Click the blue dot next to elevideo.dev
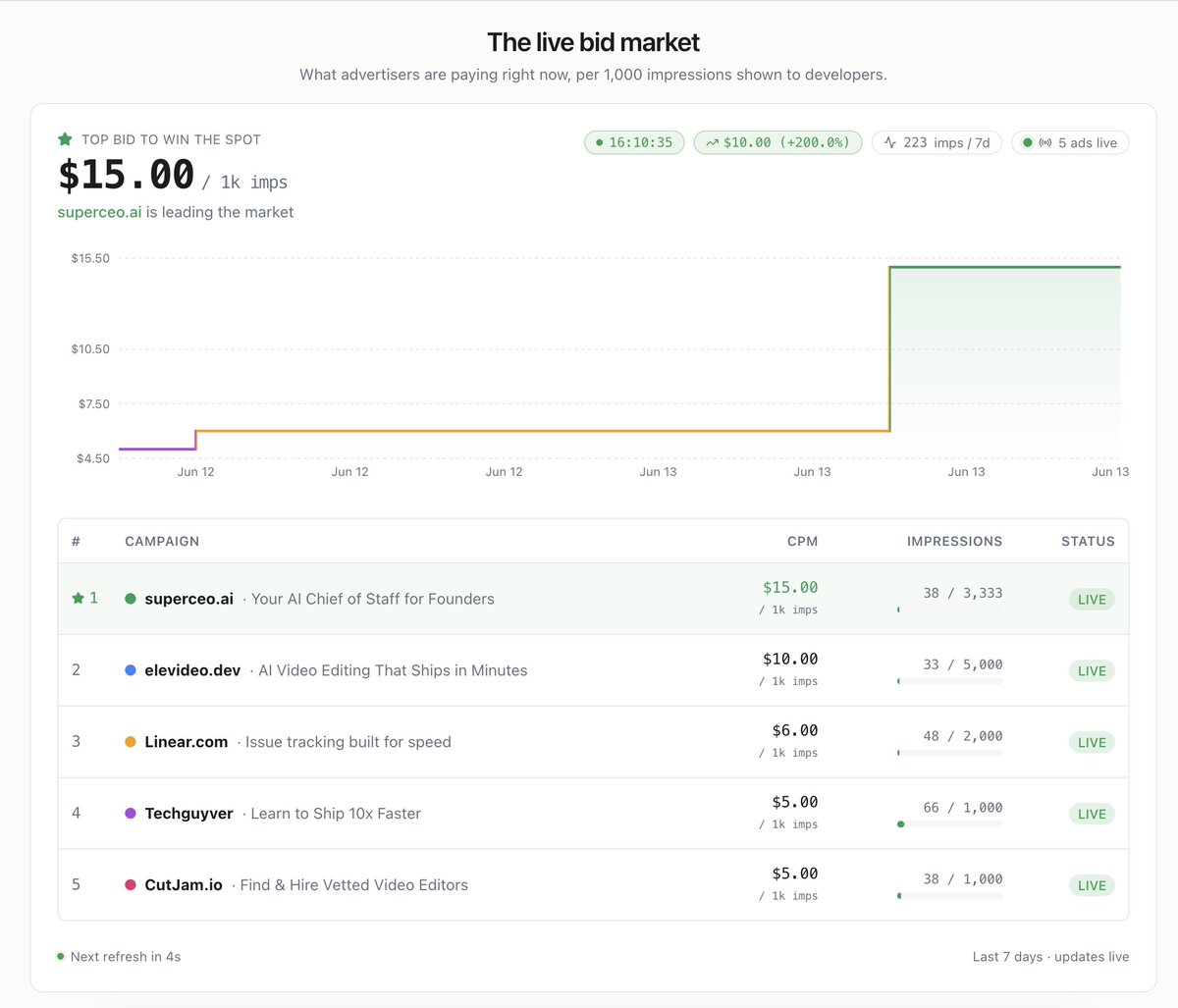 pos(131,670)
